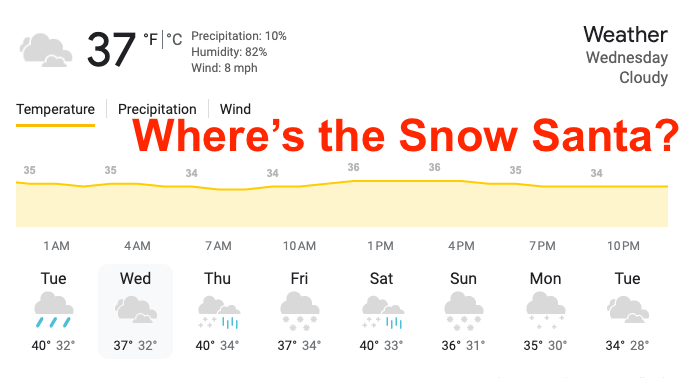Screen dimensions: 680x378
Task: Choose the Fri day forecast label
Action: 299,278
